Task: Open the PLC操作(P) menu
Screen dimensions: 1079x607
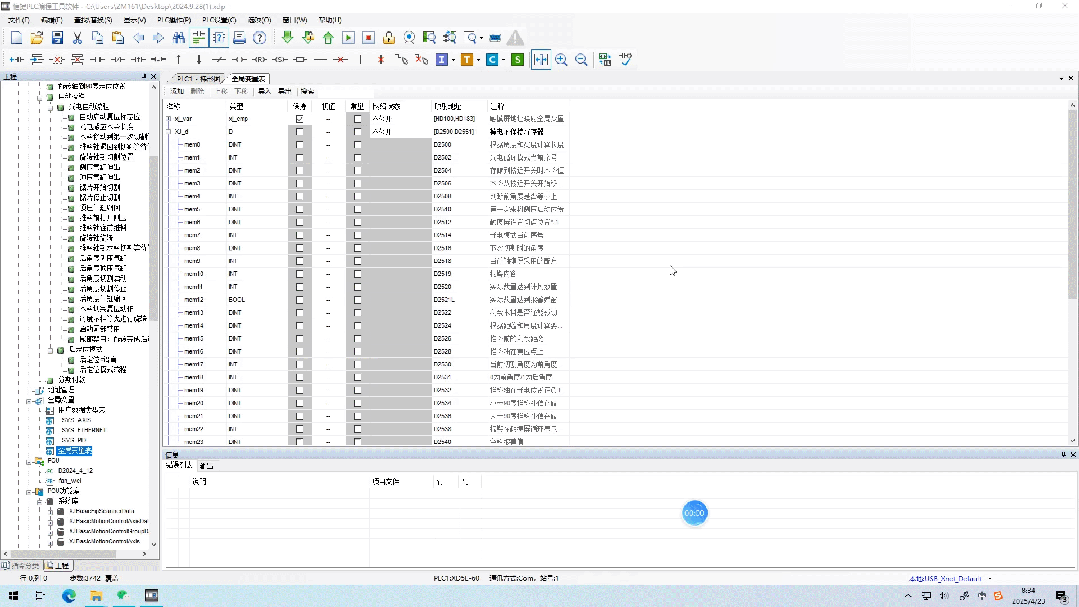Action: (174, 20)
